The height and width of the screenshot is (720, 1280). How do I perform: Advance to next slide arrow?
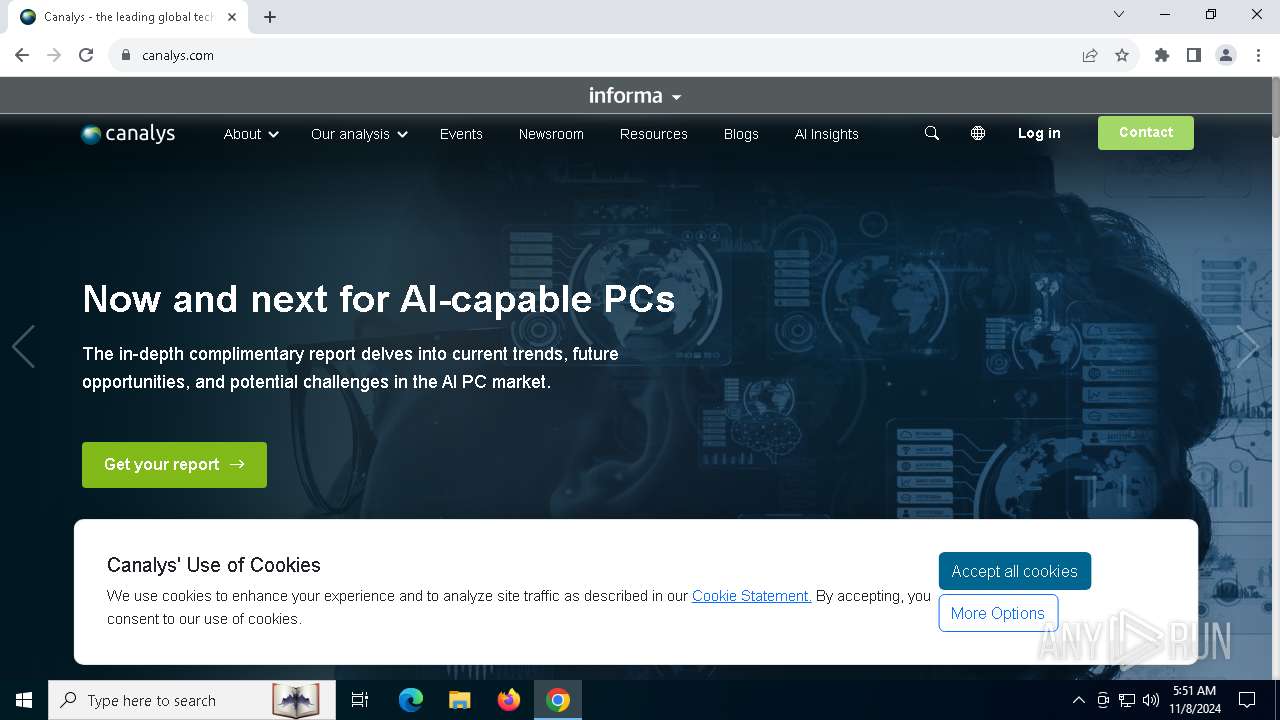coord(1247,347)
